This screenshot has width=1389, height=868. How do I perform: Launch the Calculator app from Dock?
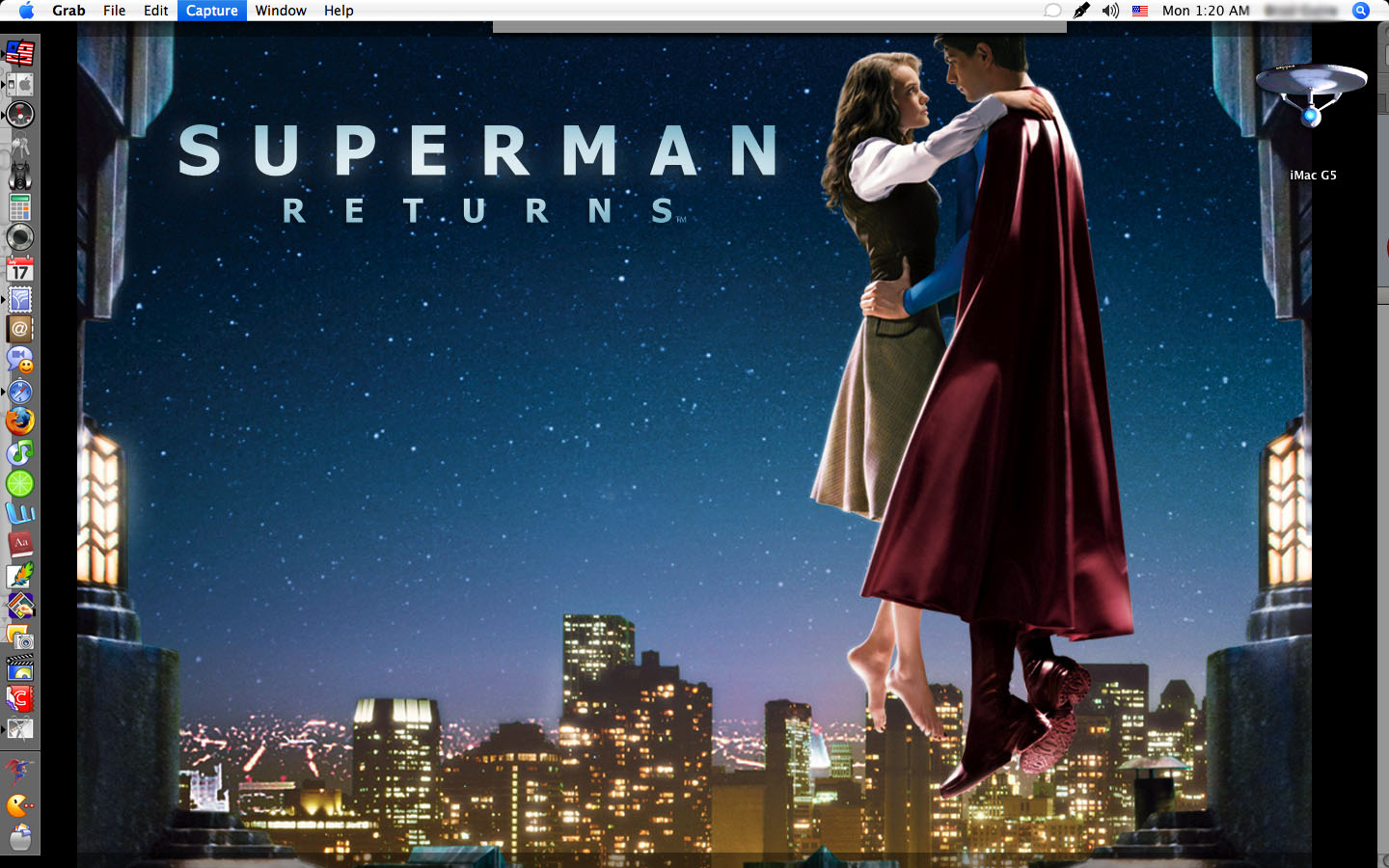click(20, 207)
